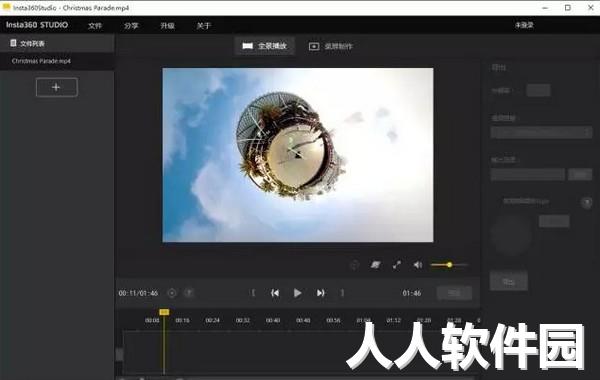Click the help question-mark icon in export panel
Viewport: 600px width, 380px height.
point(586,202)
